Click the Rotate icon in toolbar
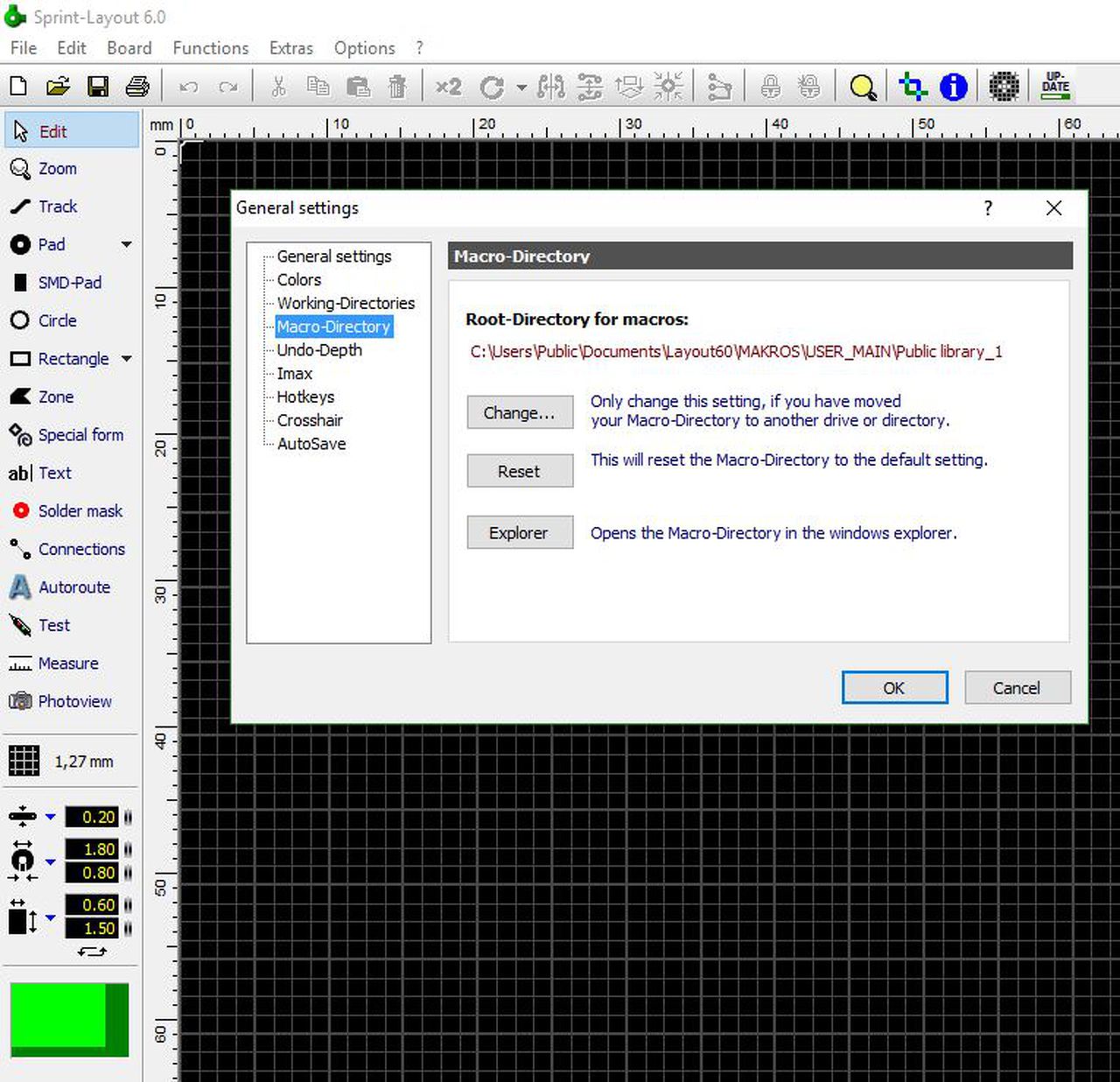 click(x=492, y=87)
